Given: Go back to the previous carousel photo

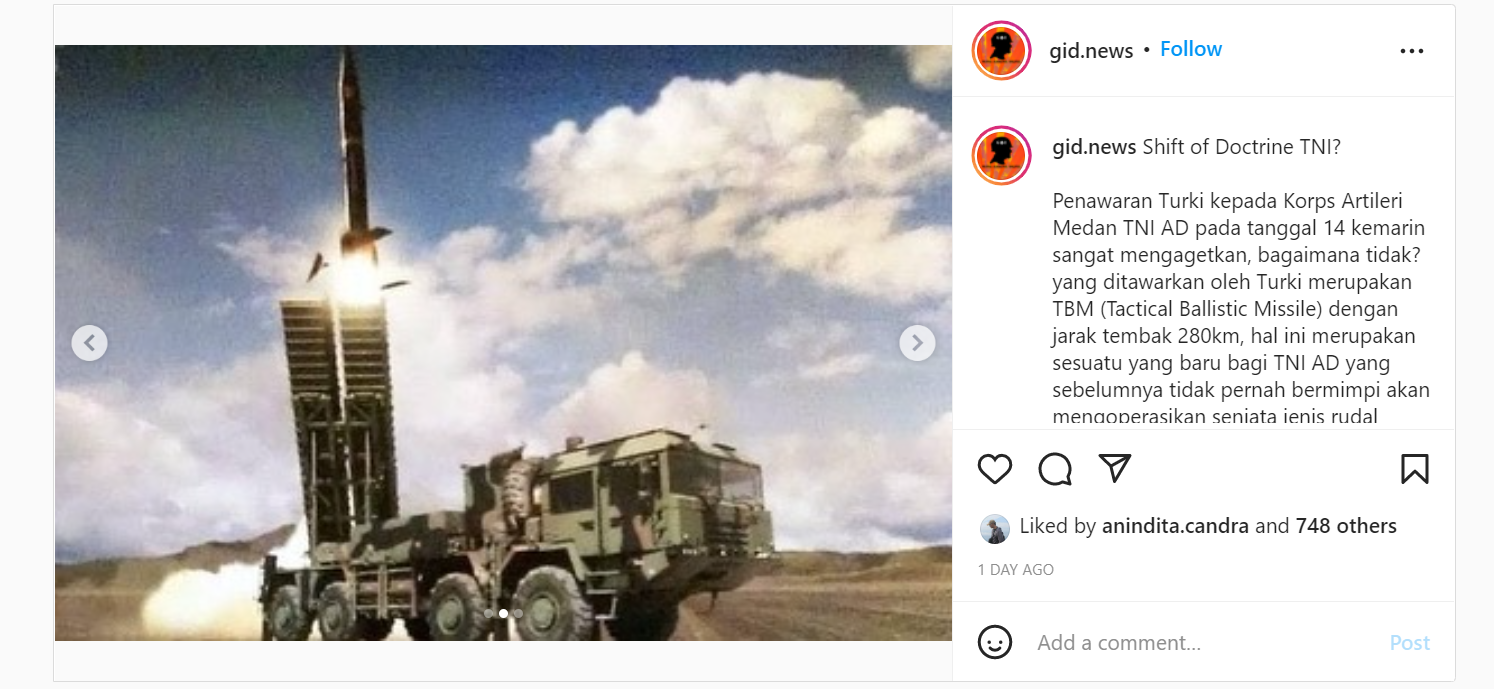Looking at the screenshot, I should pyautogui.click(x=89, y=343).
